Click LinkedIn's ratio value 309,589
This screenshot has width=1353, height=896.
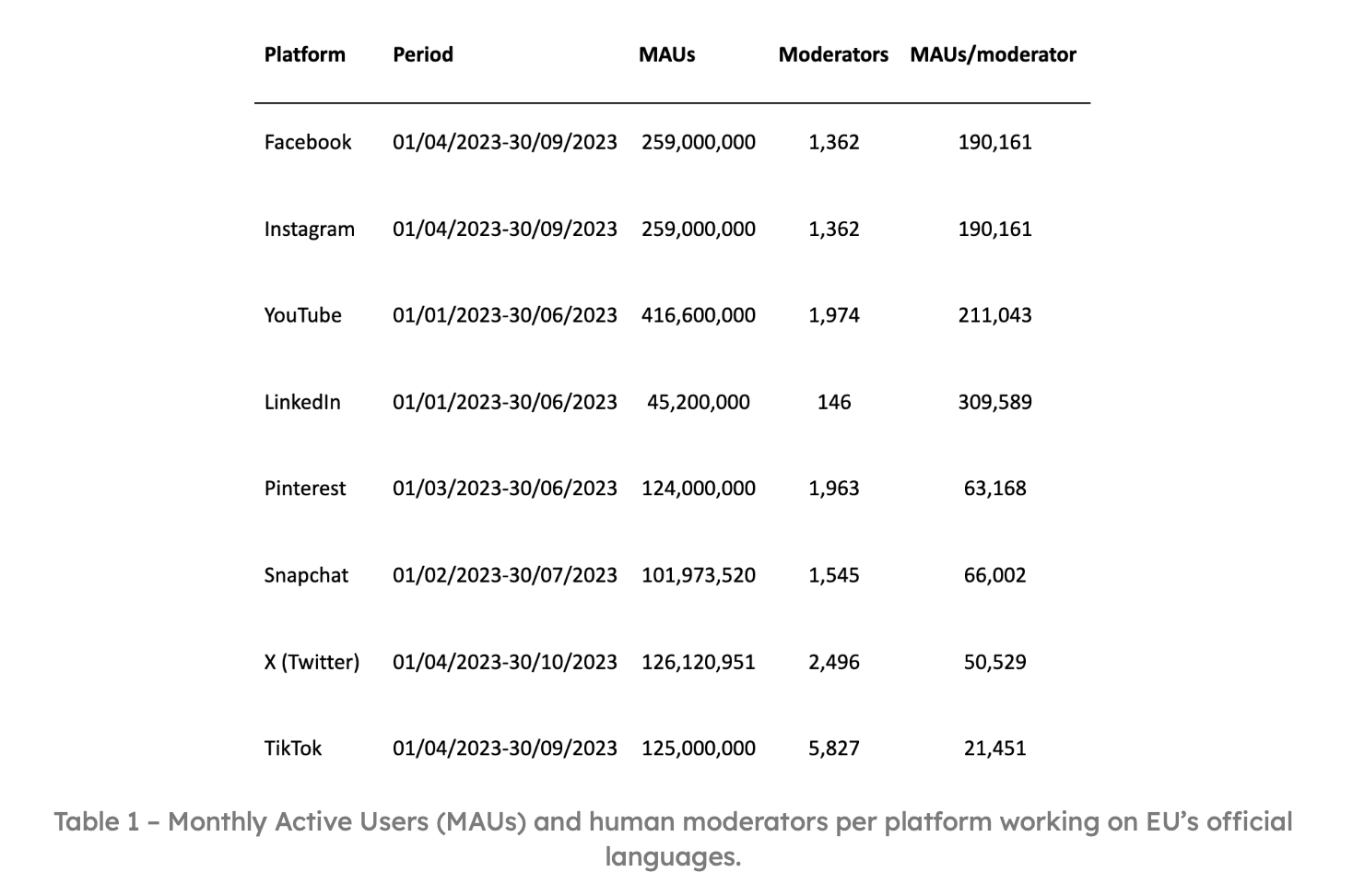[994, 402]
